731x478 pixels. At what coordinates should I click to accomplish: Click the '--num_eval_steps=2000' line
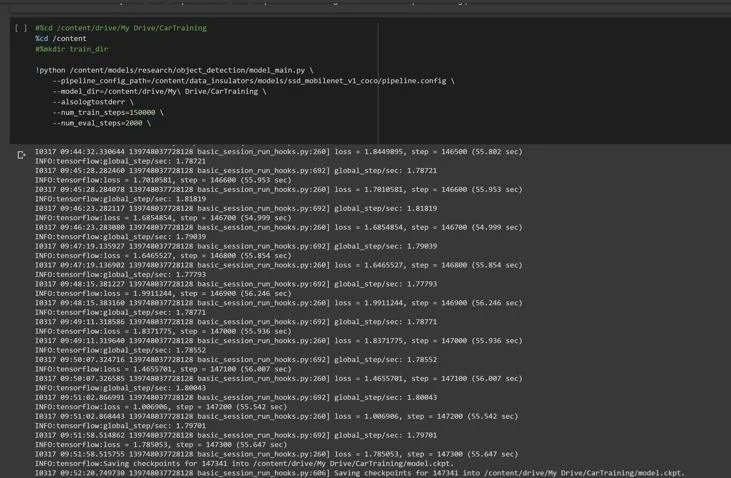(102, 123)
